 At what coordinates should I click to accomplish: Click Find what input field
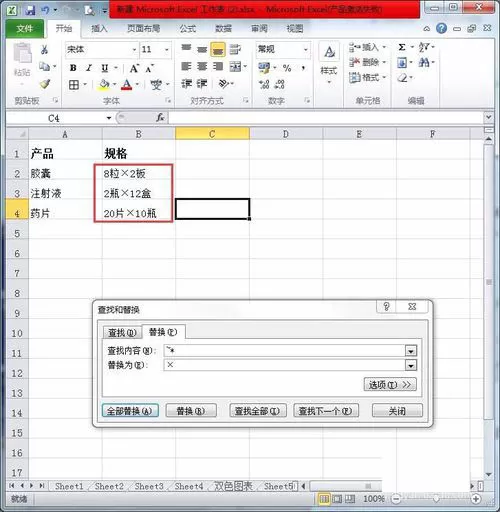[285, 351]
